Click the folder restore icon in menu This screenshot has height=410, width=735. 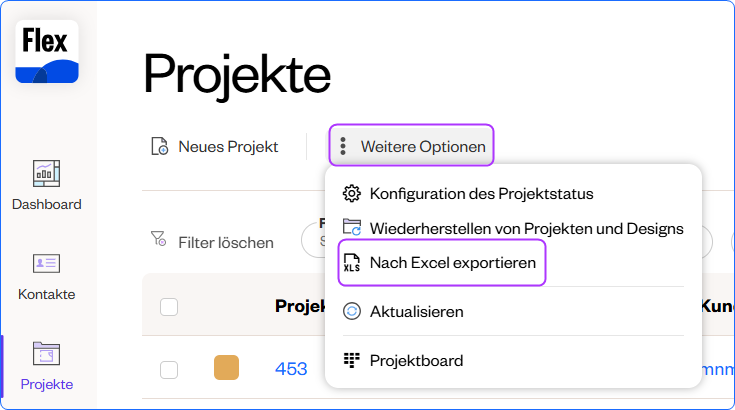351,228
